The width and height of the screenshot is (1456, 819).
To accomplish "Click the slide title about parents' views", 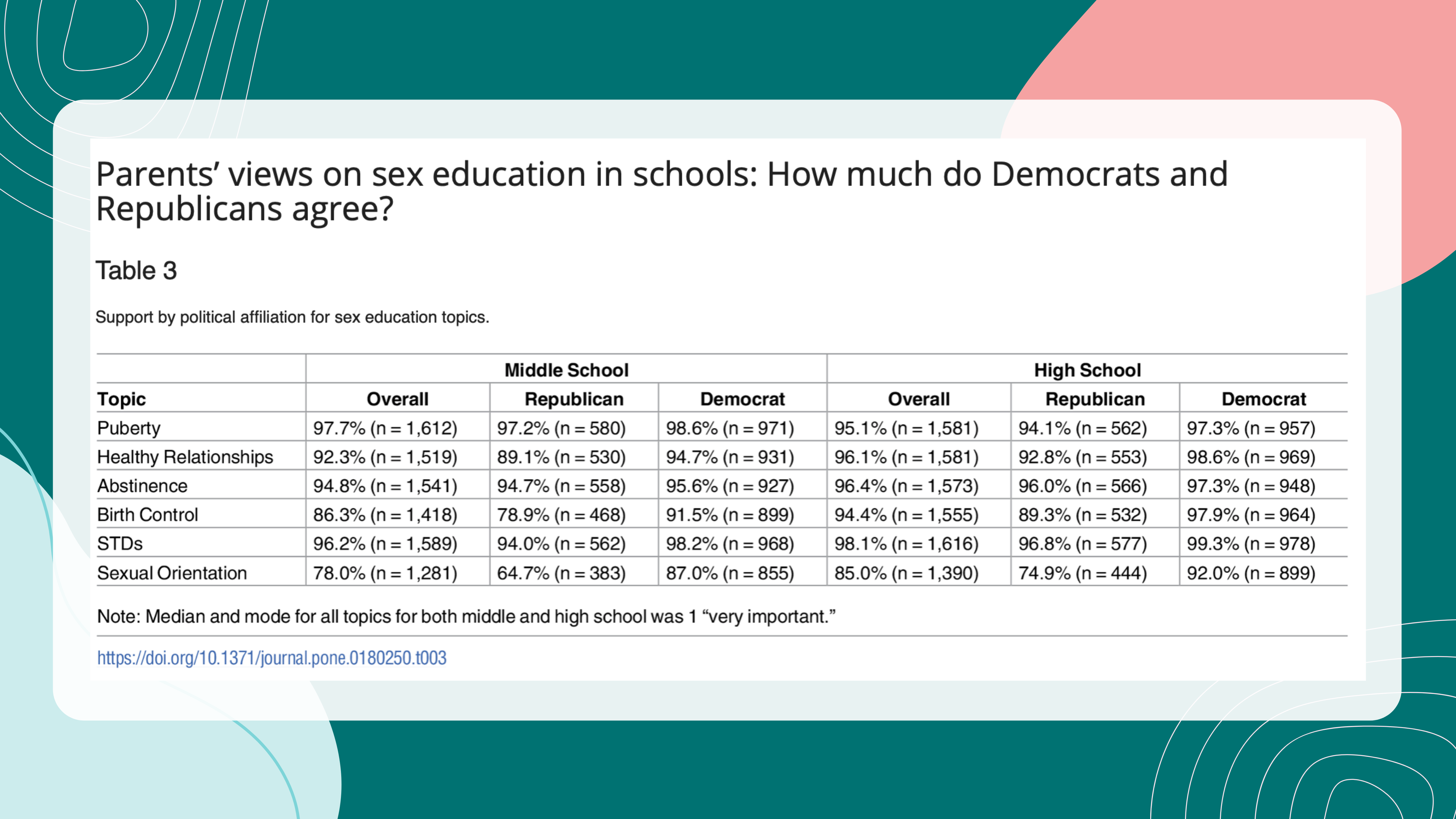I will [661, 190].
